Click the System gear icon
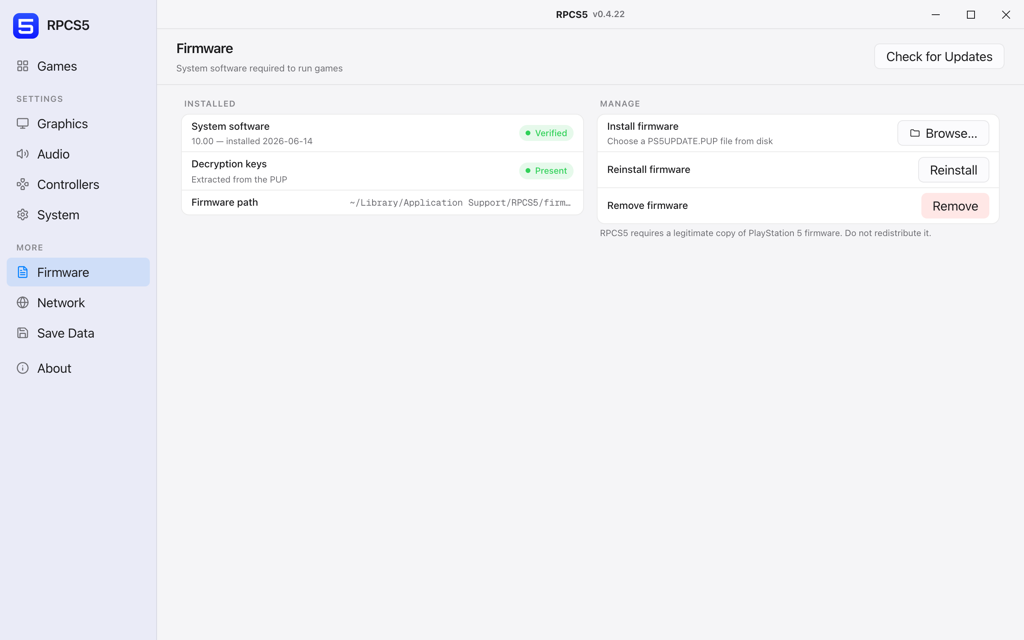 (x=23, y=215)
